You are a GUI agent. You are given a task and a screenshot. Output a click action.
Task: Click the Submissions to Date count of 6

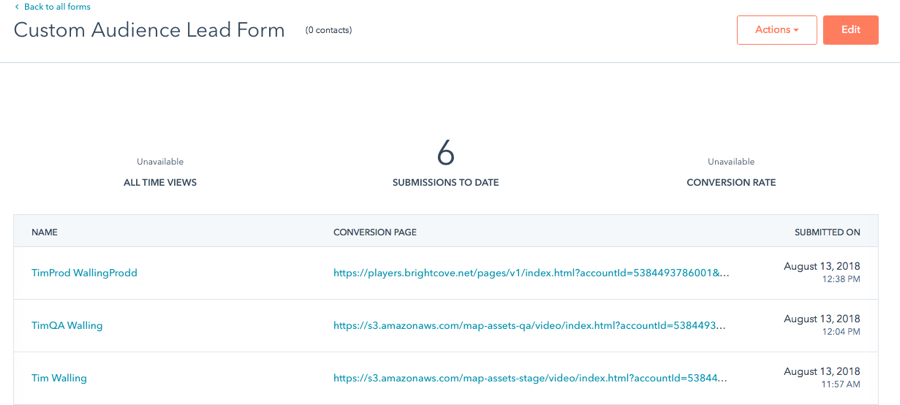click(x=445, y=153)
